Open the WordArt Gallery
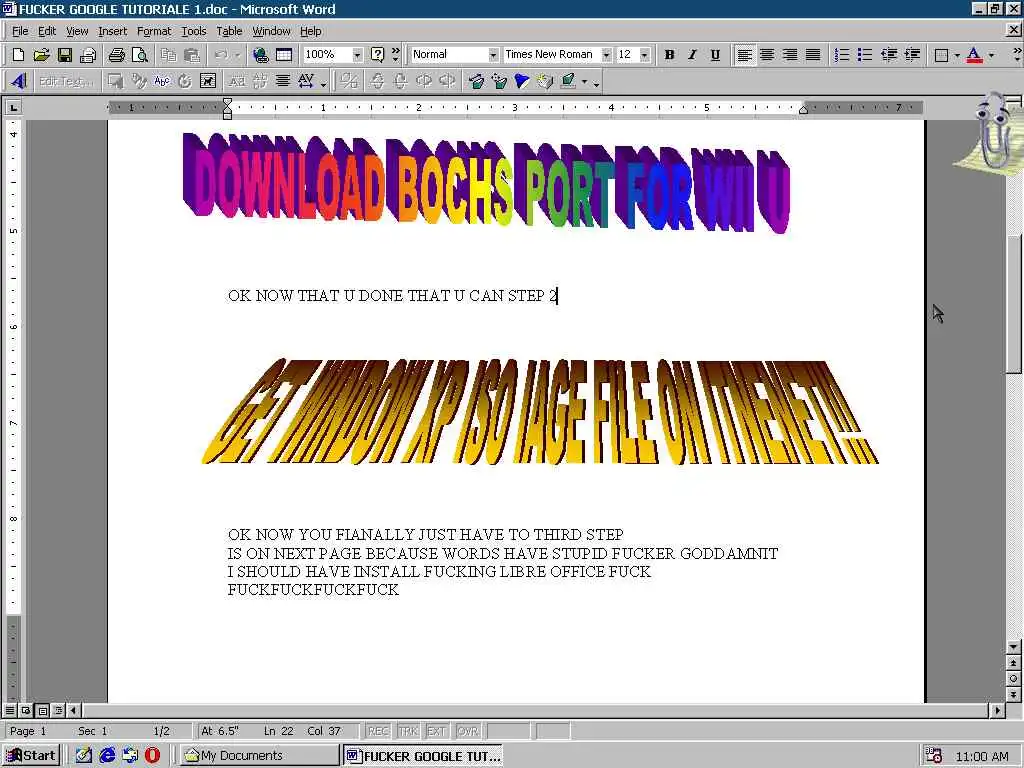This screenshot has width=1024, height=768. coord(116,81)
